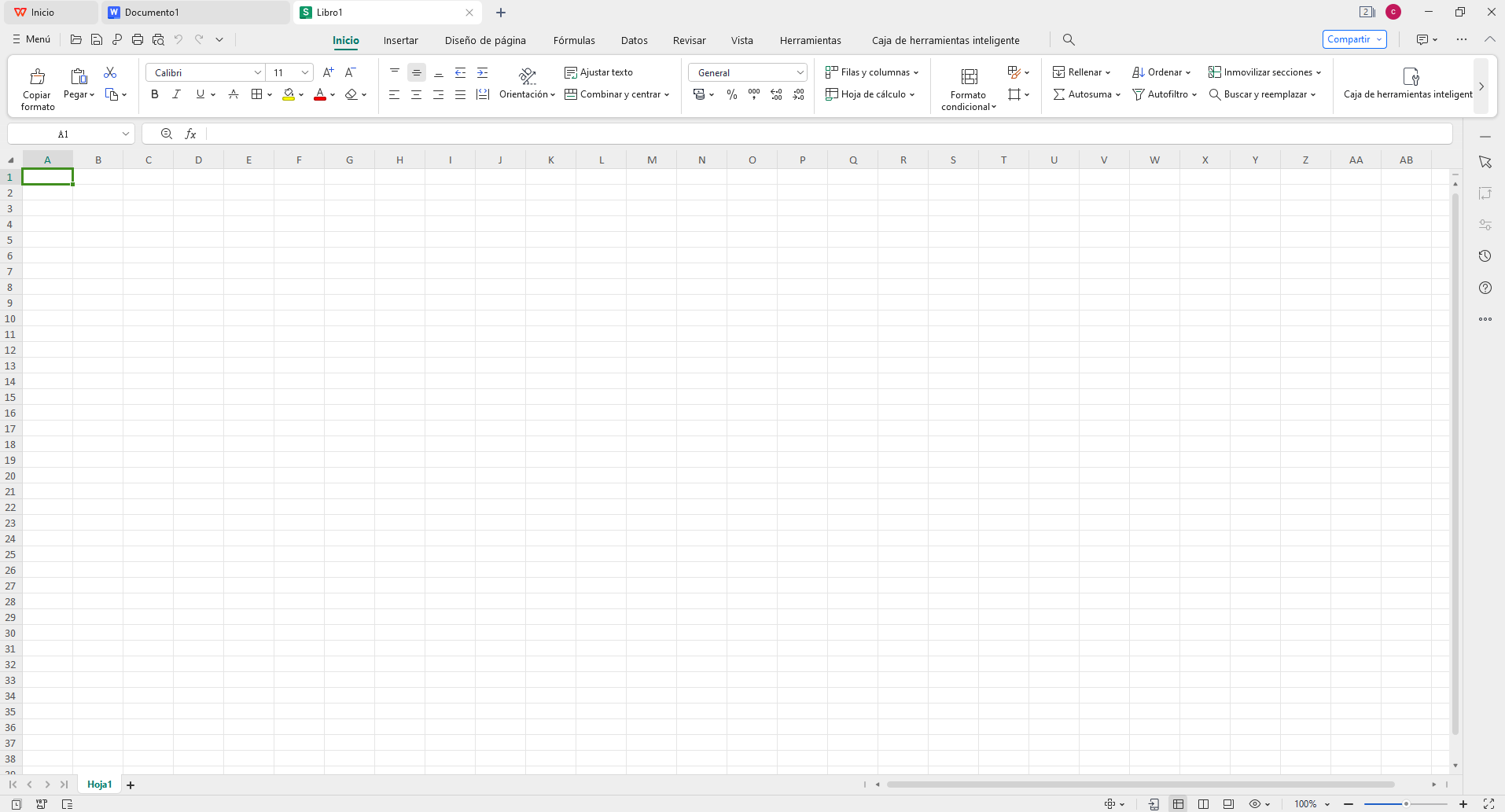Enable Ajustar texto wrapping

[598, 72]
